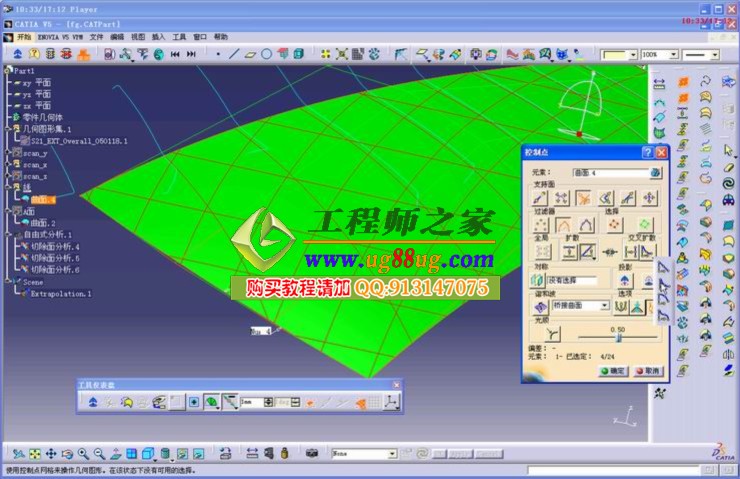Open the 工具 menu
Viewport: 740px width, 479px height.
click(180, 36)
